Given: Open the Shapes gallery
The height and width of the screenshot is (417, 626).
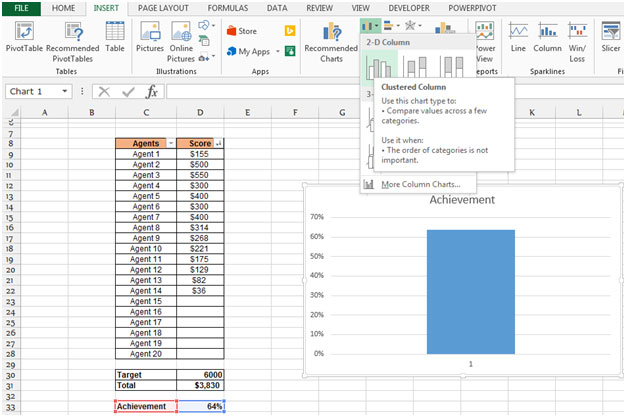Looking at the screenshot, I should (x=206, y=26).
